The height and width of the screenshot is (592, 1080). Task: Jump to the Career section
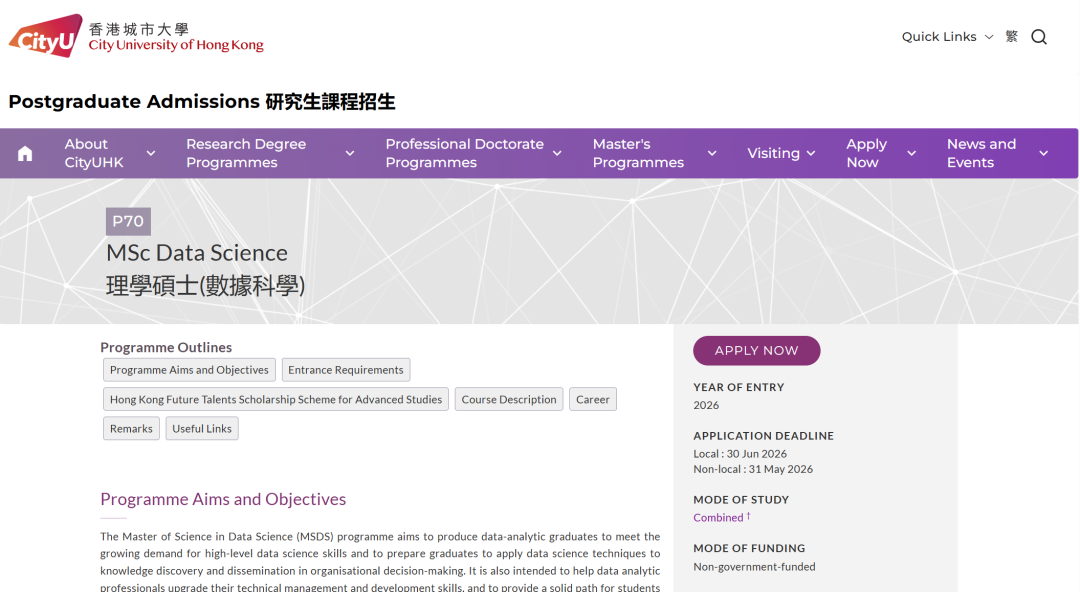pyautogui.click(x=592, y=399)
